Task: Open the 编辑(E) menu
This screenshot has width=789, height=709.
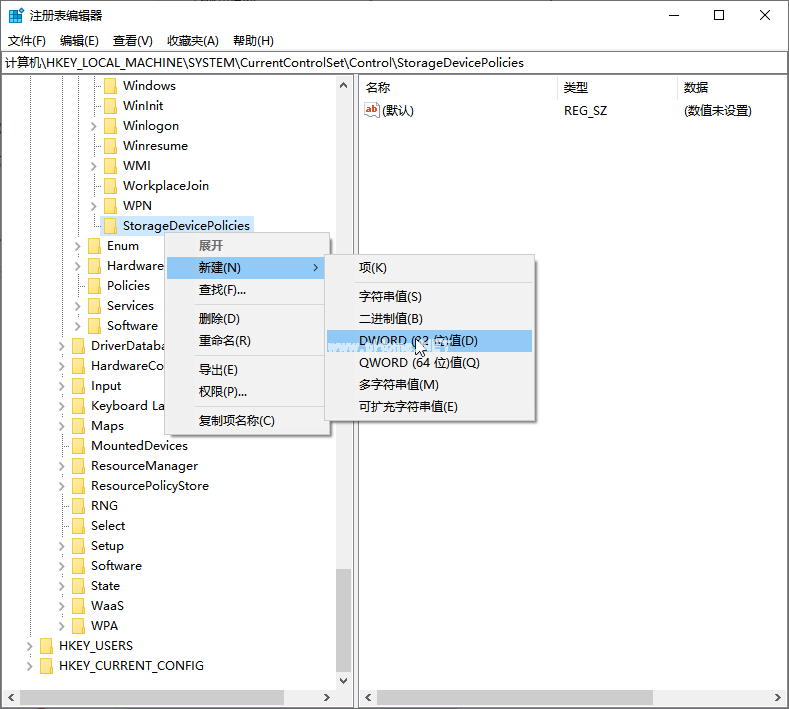Action: point(79,41)
